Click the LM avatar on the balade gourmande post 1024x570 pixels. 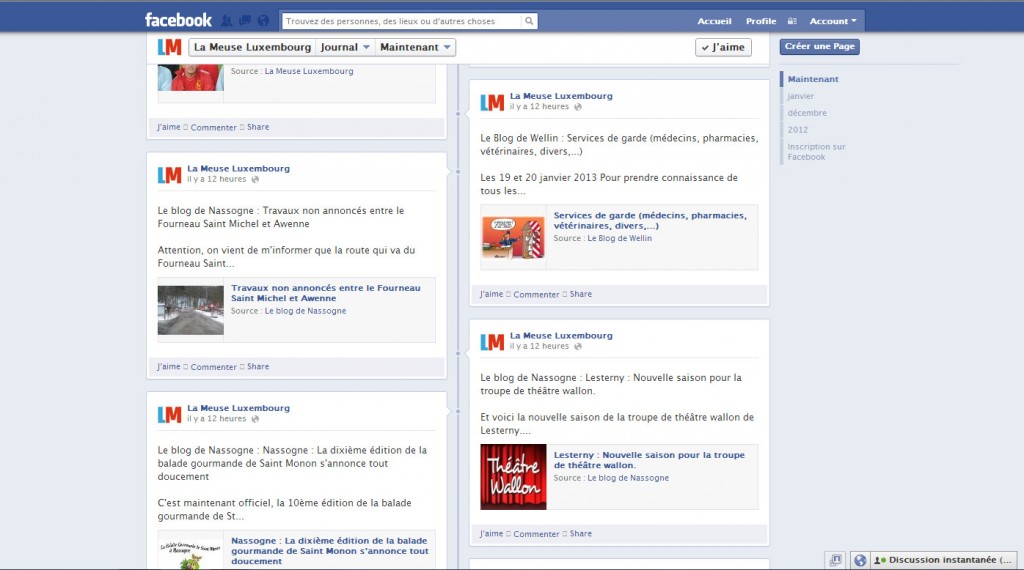click(169, 415)
